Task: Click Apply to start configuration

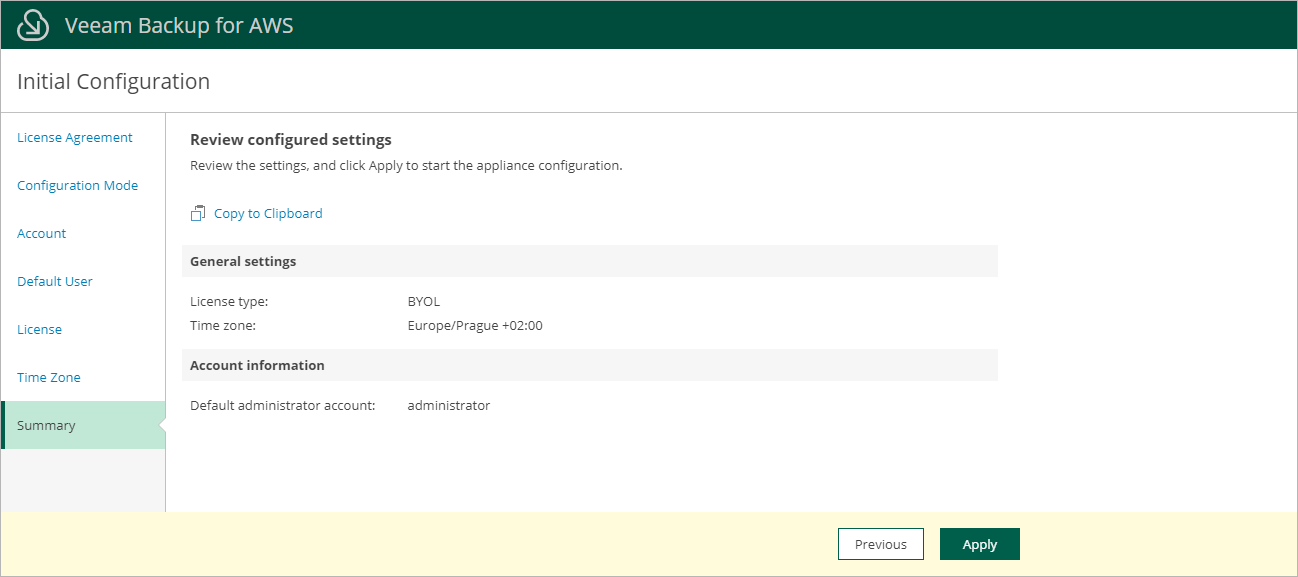Action: [x=979, y=544]
